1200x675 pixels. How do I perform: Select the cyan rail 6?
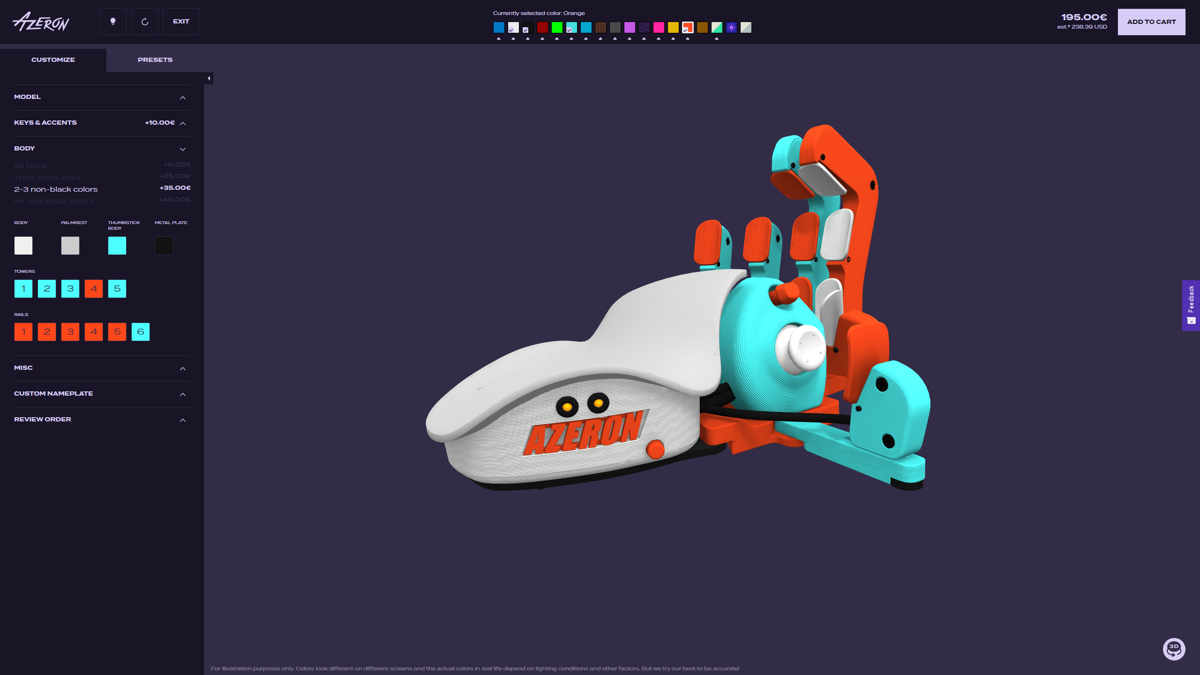tap(141, 332)
